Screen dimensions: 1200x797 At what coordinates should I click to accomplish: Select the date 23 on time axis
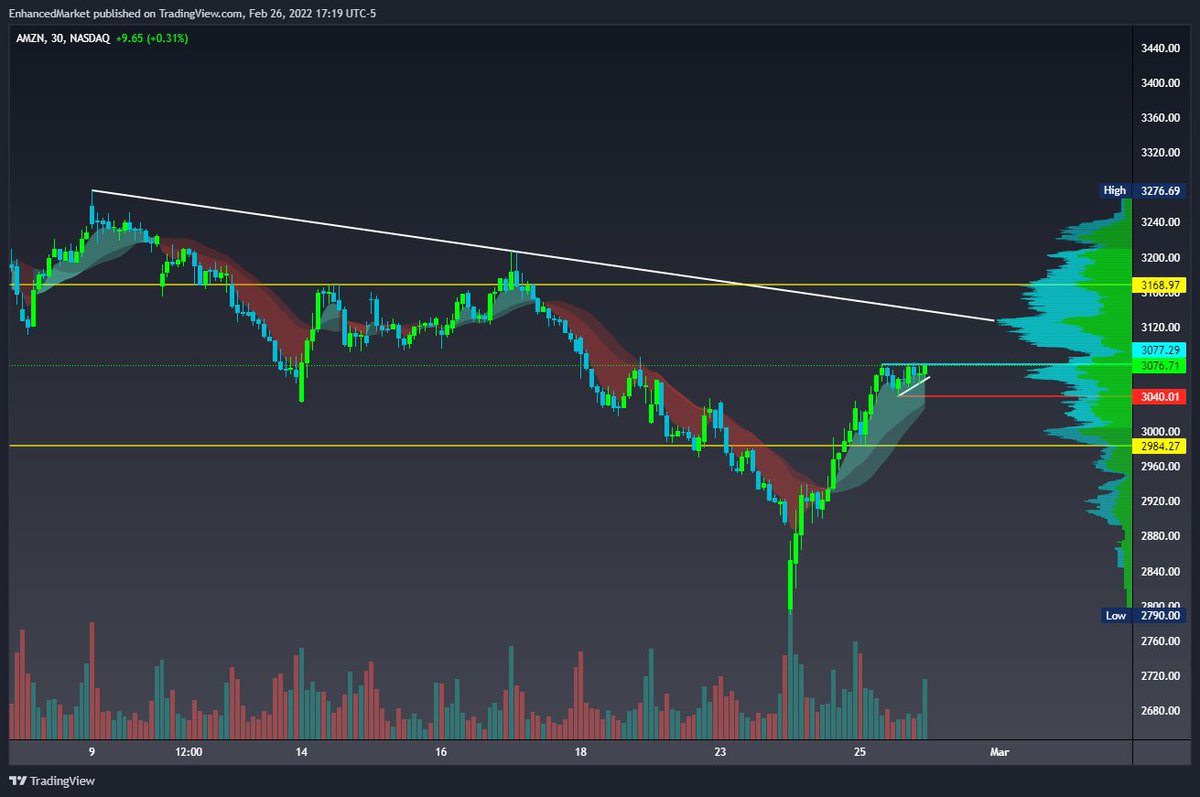720,751
